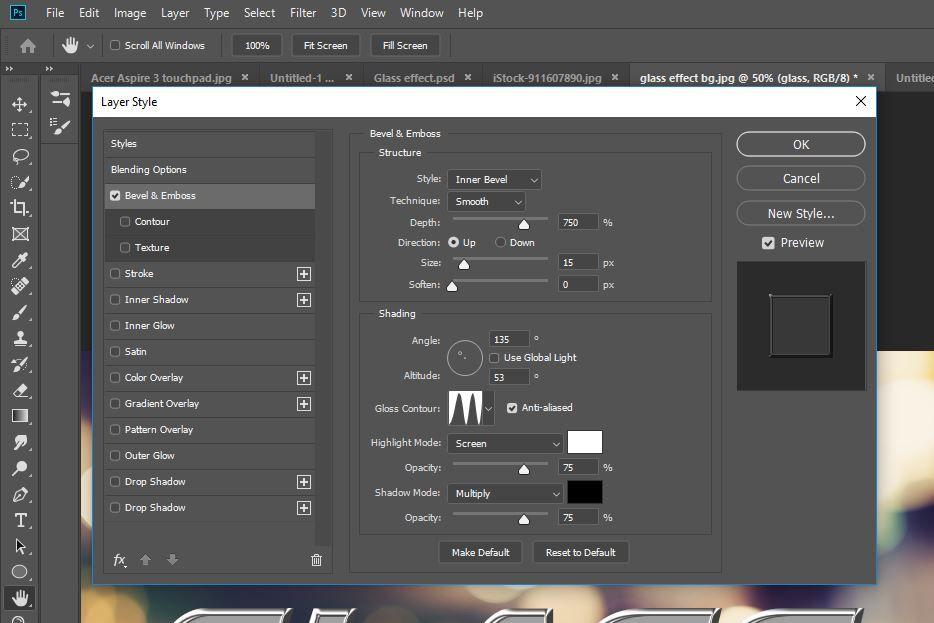Screen dimensions: 934x623
Task: Switch to Acer Aspire 3 touchpad.jpg tab
Action: tap(161, 78)
